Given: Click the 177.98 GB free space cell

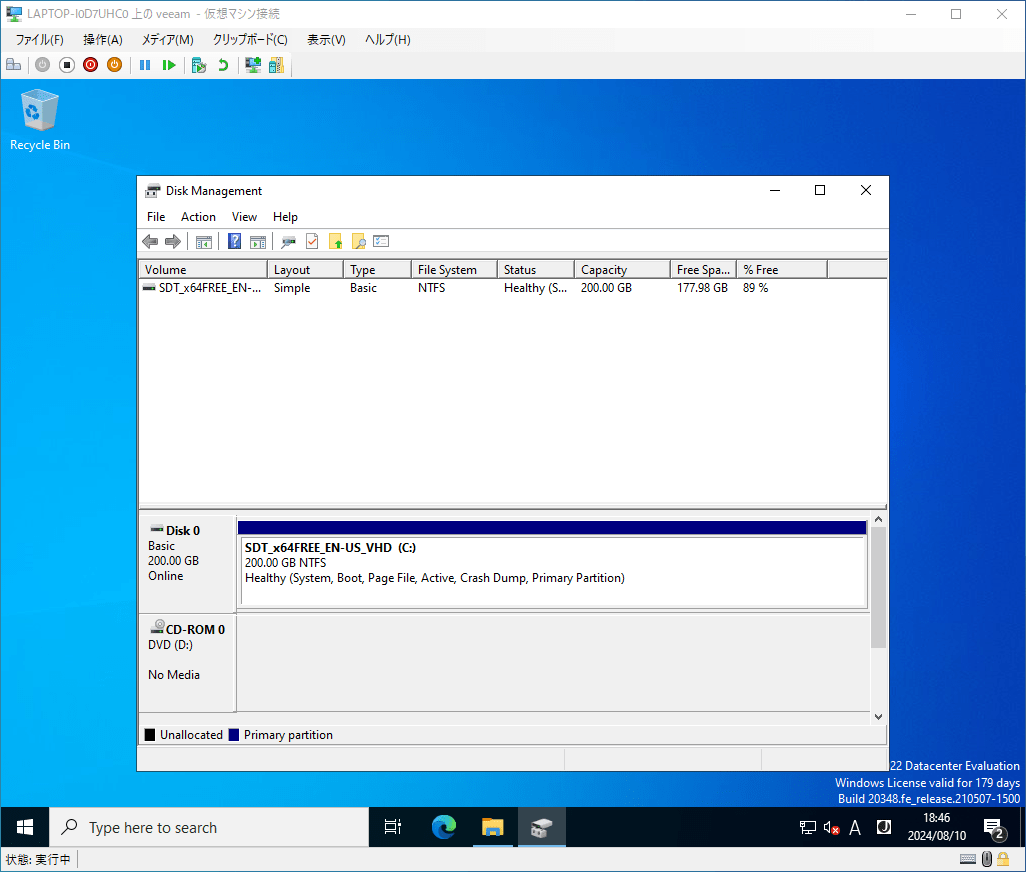Looking at the screenshot, I should point(702,288).
